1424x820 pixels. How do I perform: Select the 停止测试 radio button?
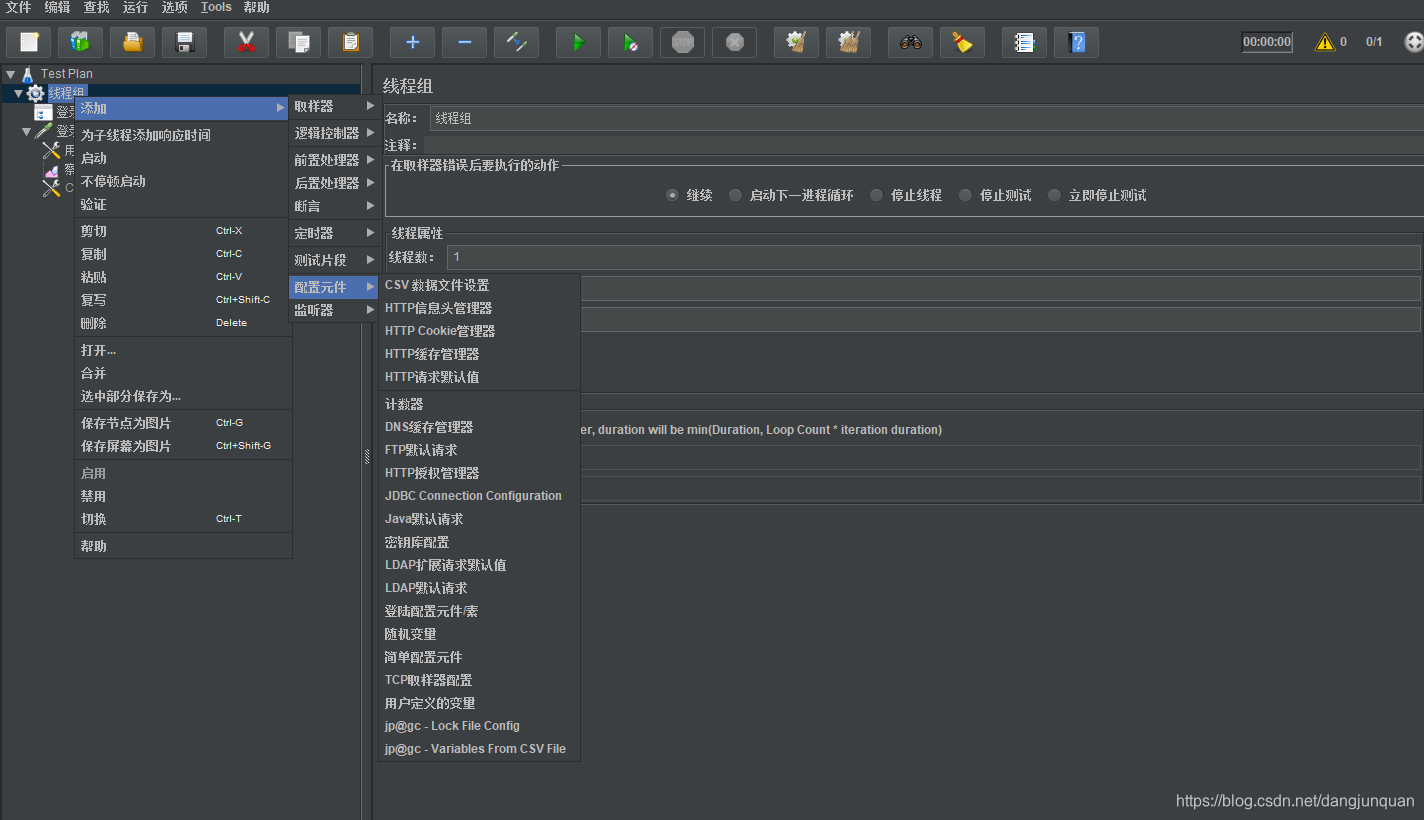[965, 195]
